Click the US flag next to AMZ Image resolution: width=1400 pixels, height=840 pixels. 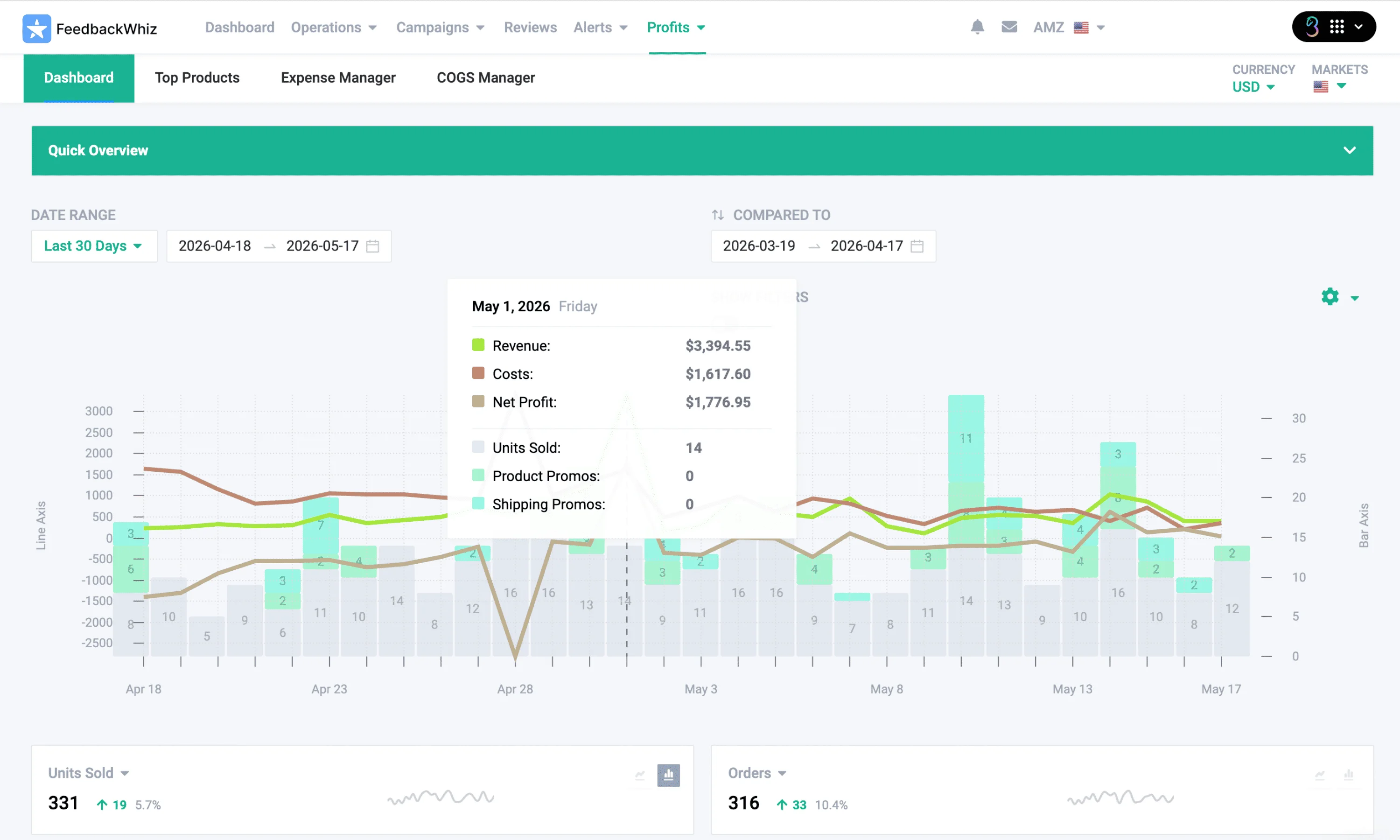tap(1081, 27)
